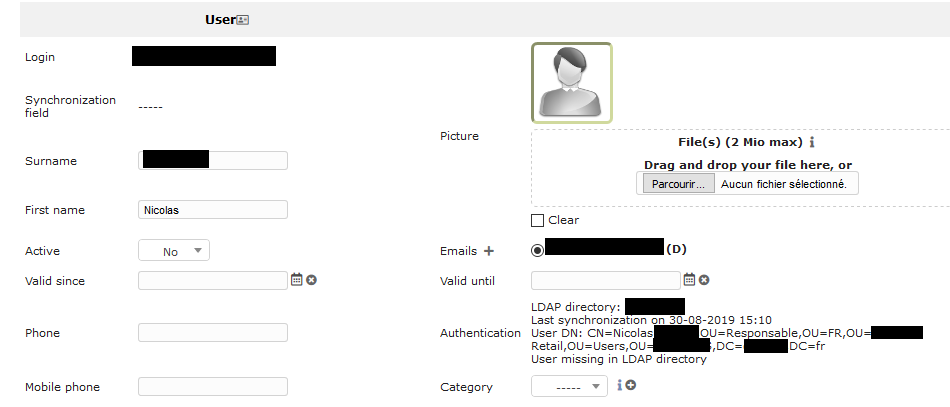Screen dimensions: 950x407
Task: Select the default email radio button
Action: 537,250
